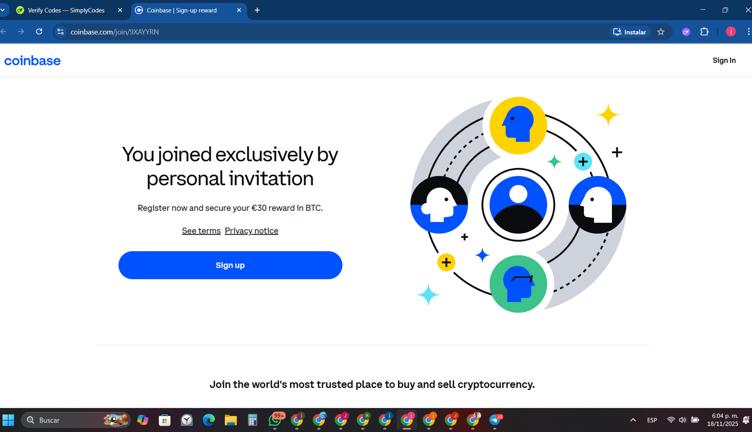
Task: Close the Verify Codes — SimplyCodes tab
Action: pos(120,10)
